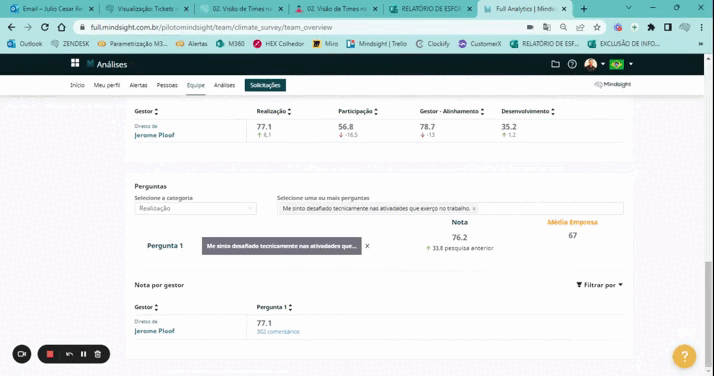
Task: Sort by the Desenvolvimento column
Action: 553,112
